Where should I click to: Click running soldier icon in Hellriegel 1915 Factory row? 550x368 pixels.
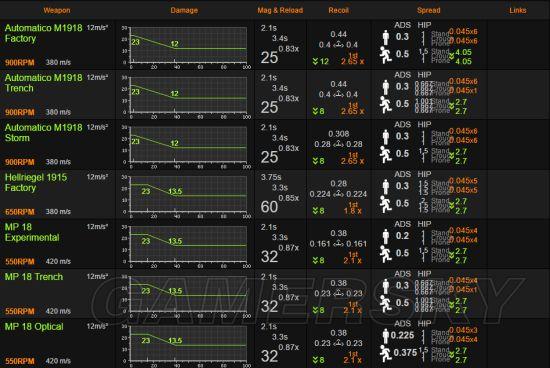click(x=385, y=205)
